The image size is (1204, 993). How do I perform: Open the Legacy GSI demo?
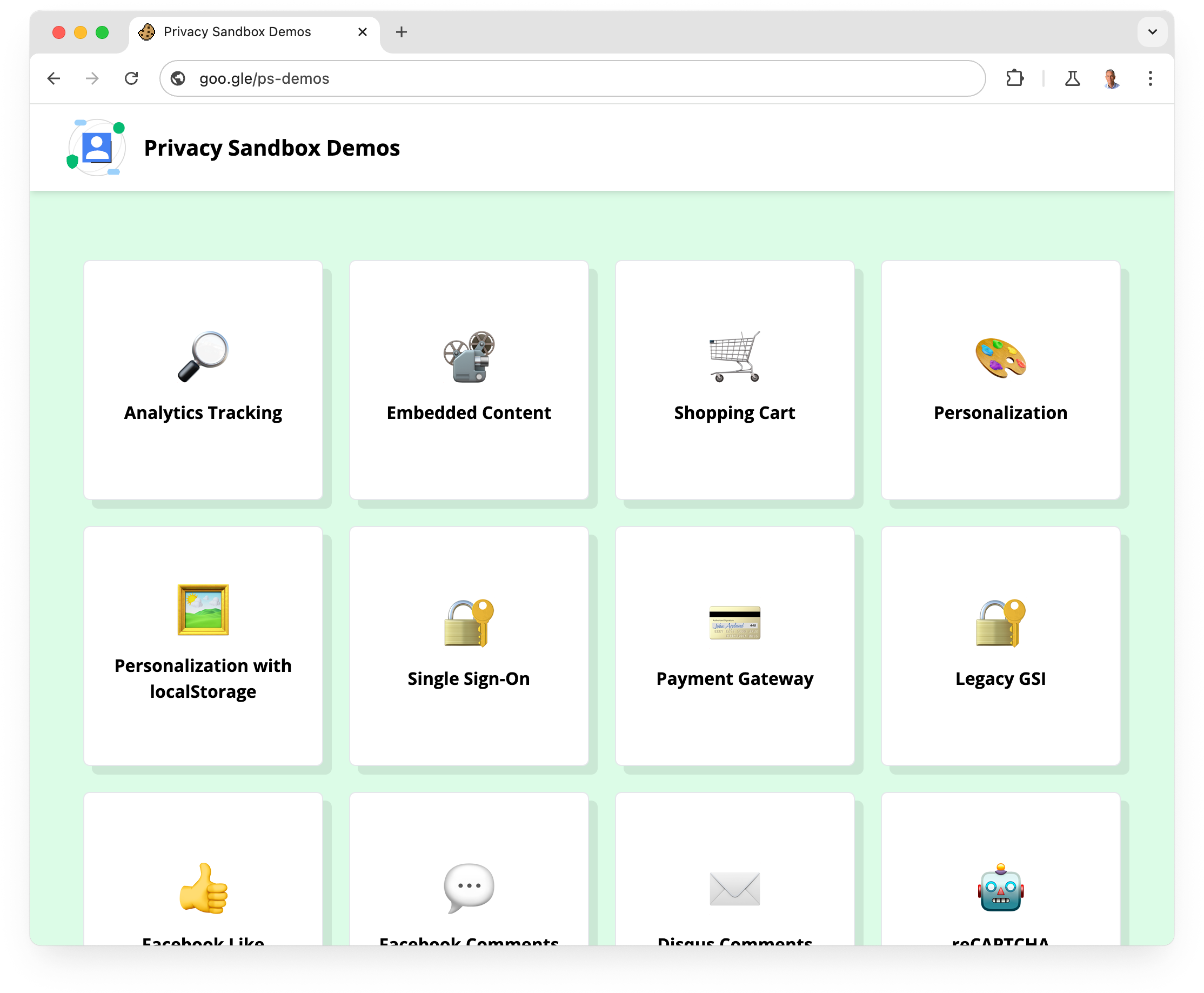(1000, 640)
